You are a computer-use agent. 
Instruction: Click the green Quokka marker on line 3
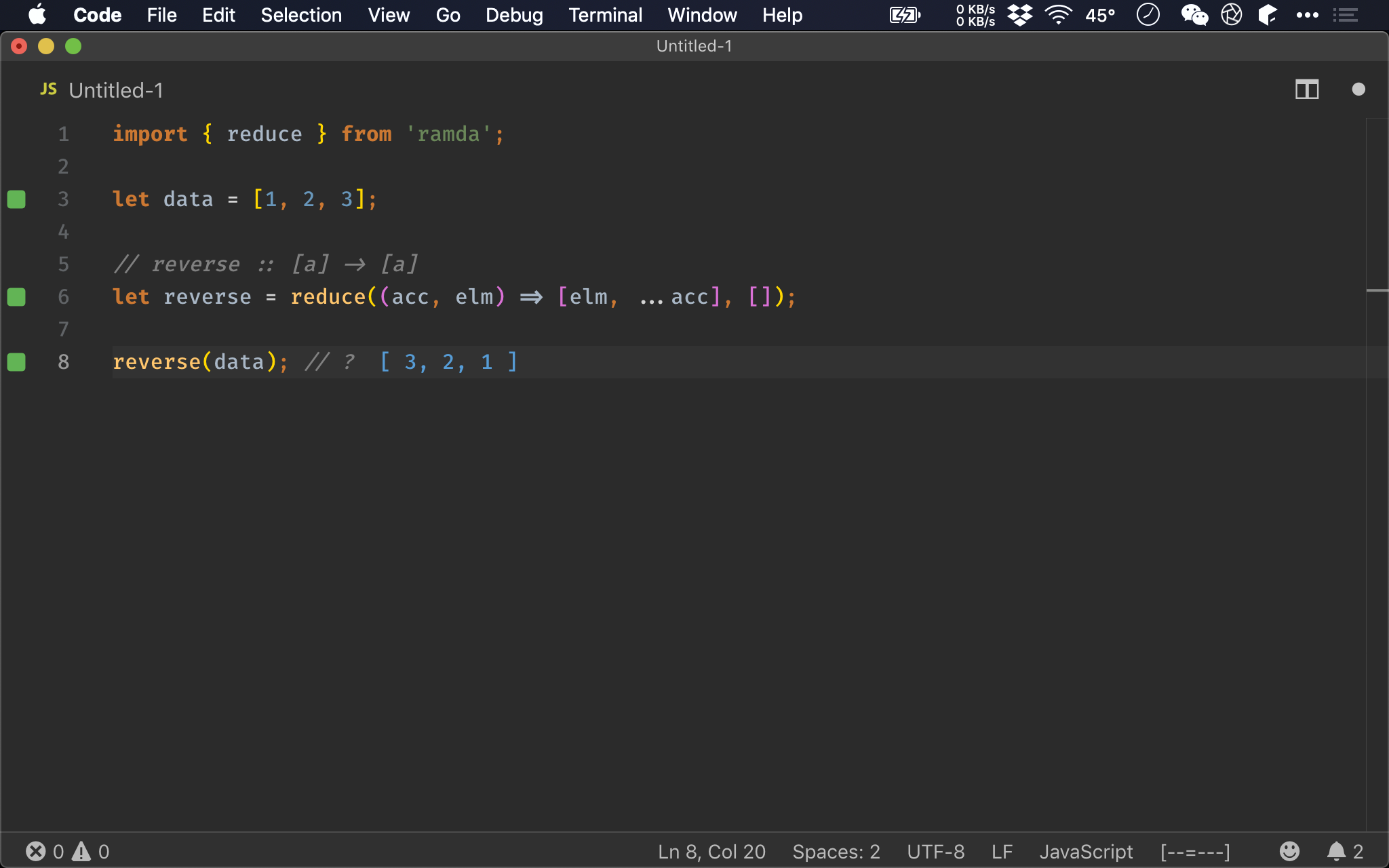[16, 199]
